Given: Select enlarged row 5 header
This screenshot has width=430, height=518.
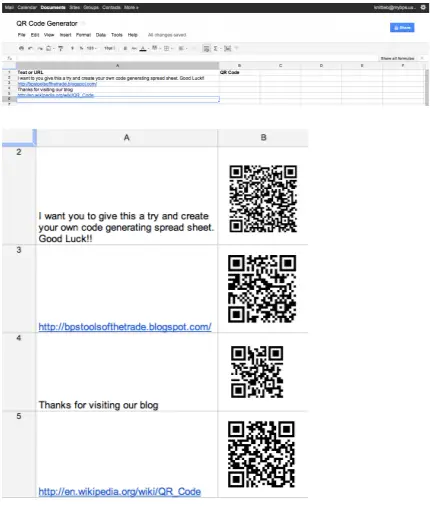Looking at the screenshot, I should [x=19, y=455].
